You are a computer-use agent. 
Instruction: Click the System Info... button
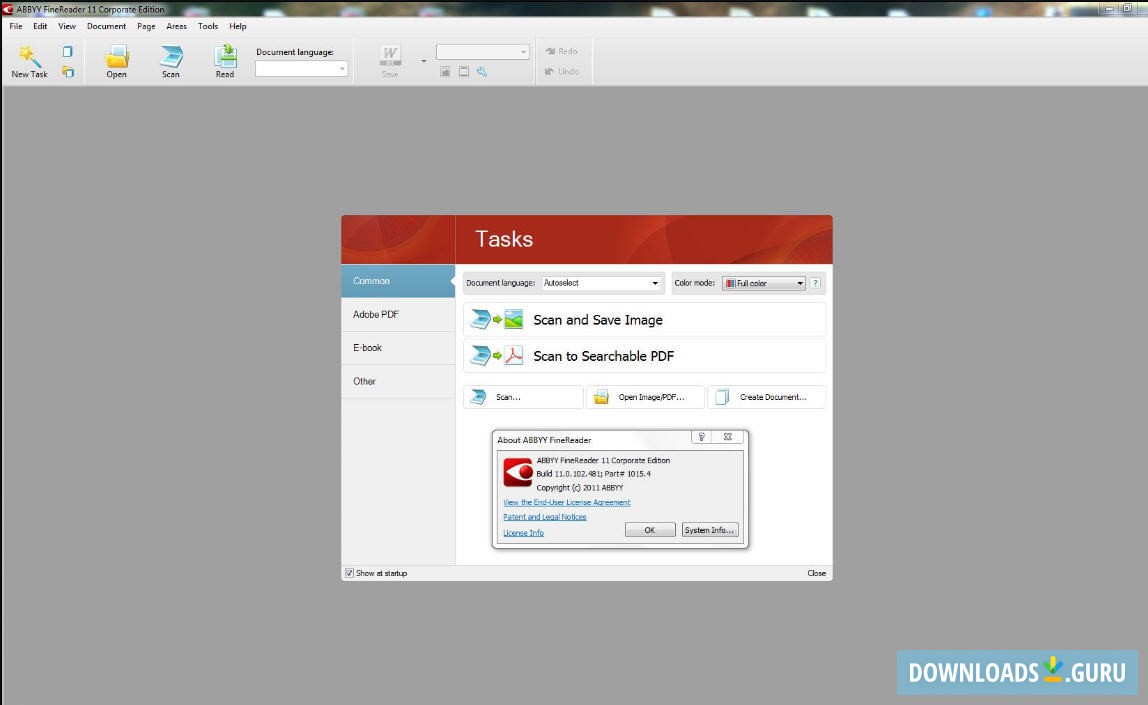click(709, 530)
